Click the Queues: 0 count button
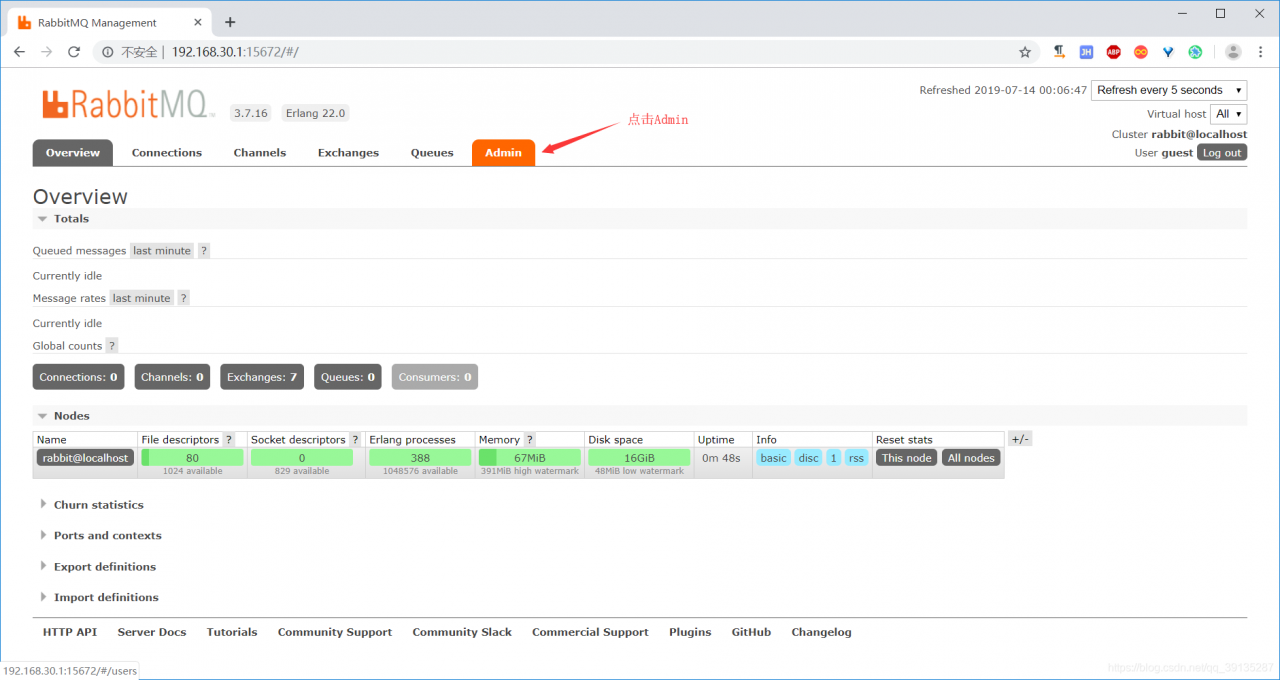The image size is (1280, 680). click(348, 377)
